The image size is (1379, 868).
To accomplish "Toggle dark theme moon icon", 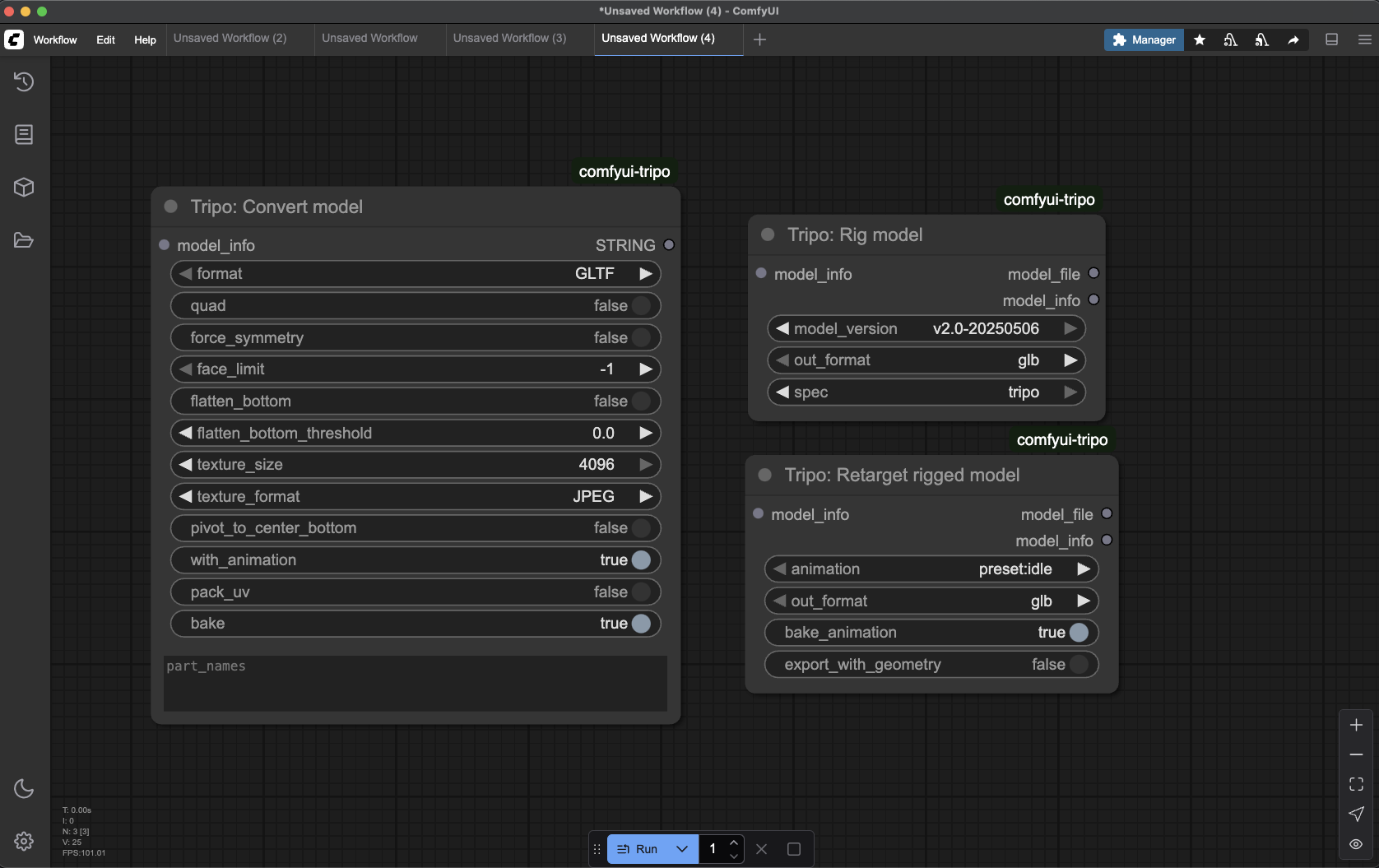I will click(24, 788).
